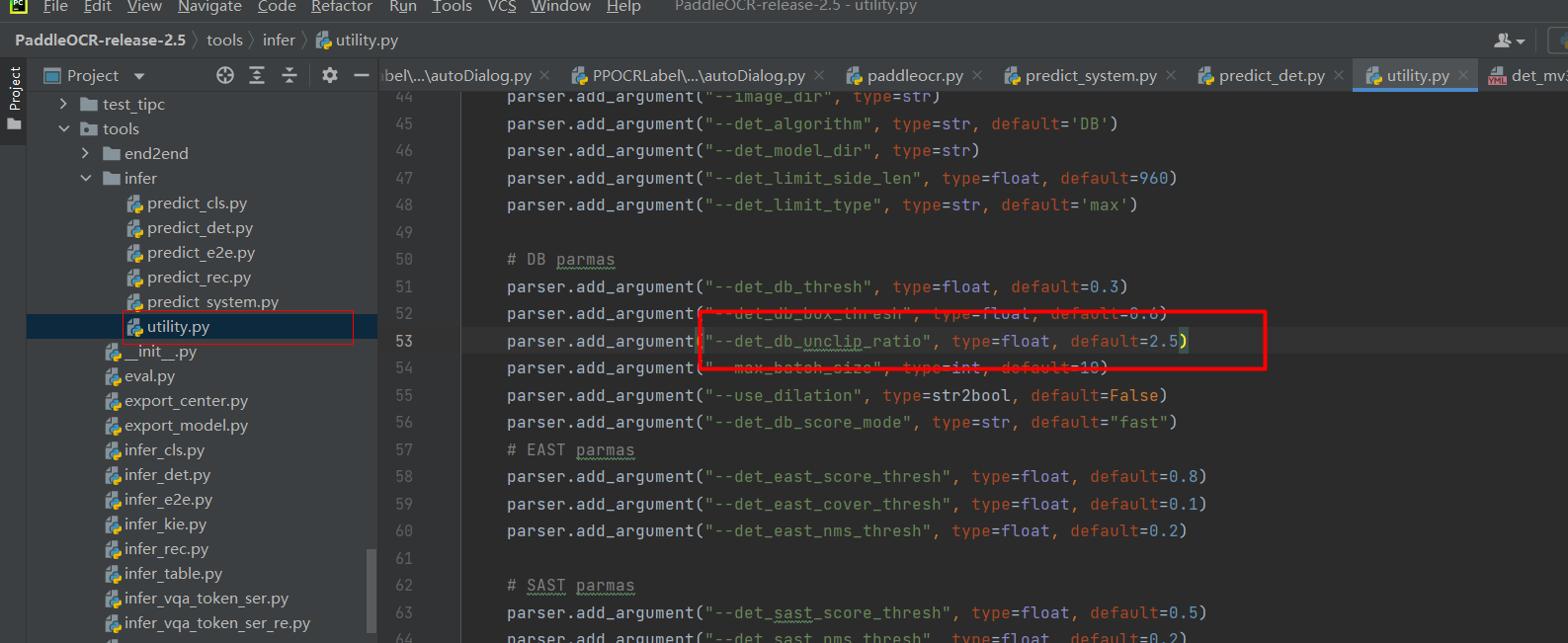Click the PyCharm application logo icon
This screenshot has height=643, width=1568.
pos(18,6)
